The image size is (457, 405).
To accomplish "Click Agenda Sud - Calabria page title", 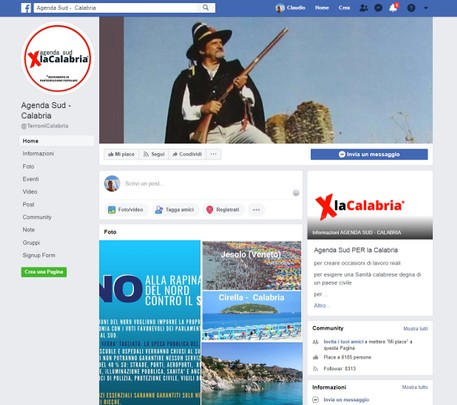I will point(46,110).
